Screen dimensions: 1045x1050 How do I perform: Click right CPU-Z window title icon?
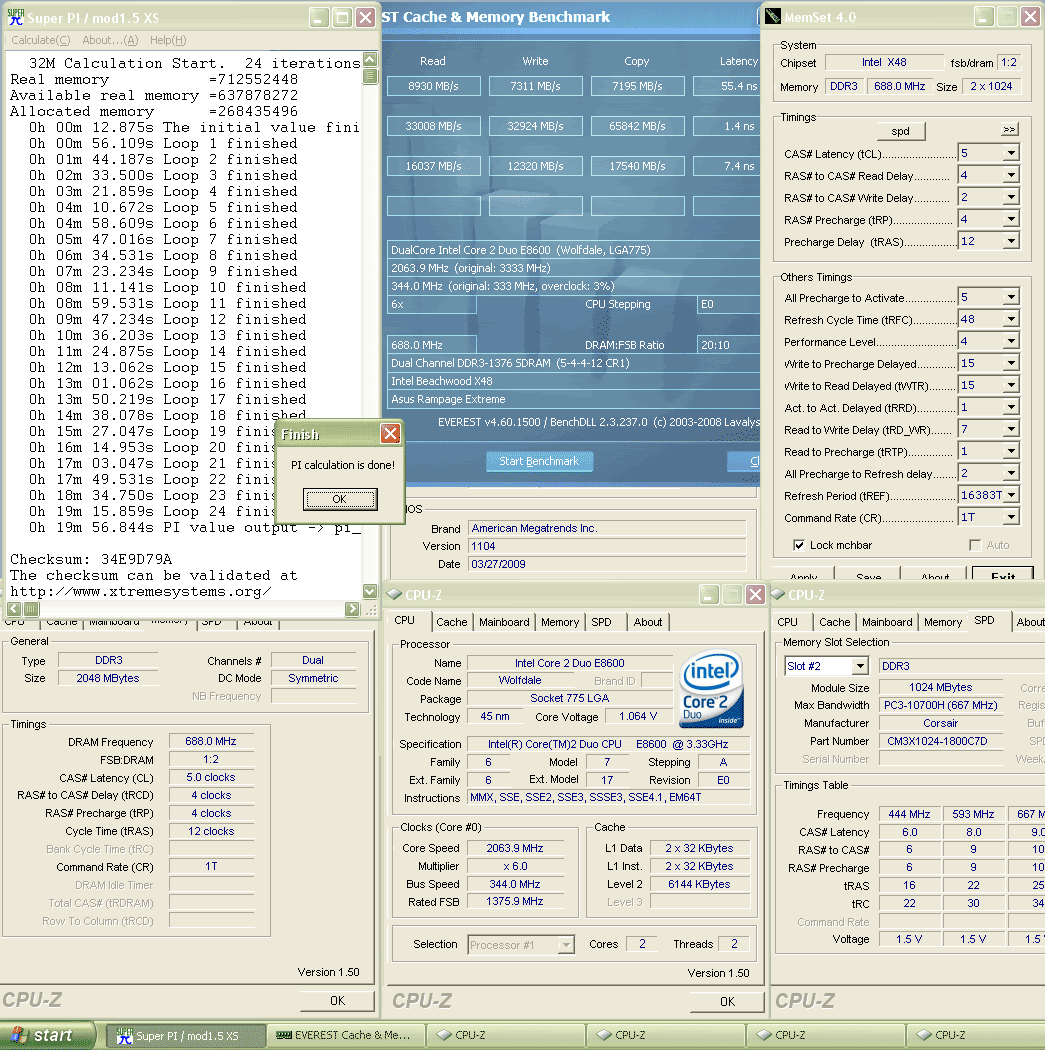(x=778, y=594)
